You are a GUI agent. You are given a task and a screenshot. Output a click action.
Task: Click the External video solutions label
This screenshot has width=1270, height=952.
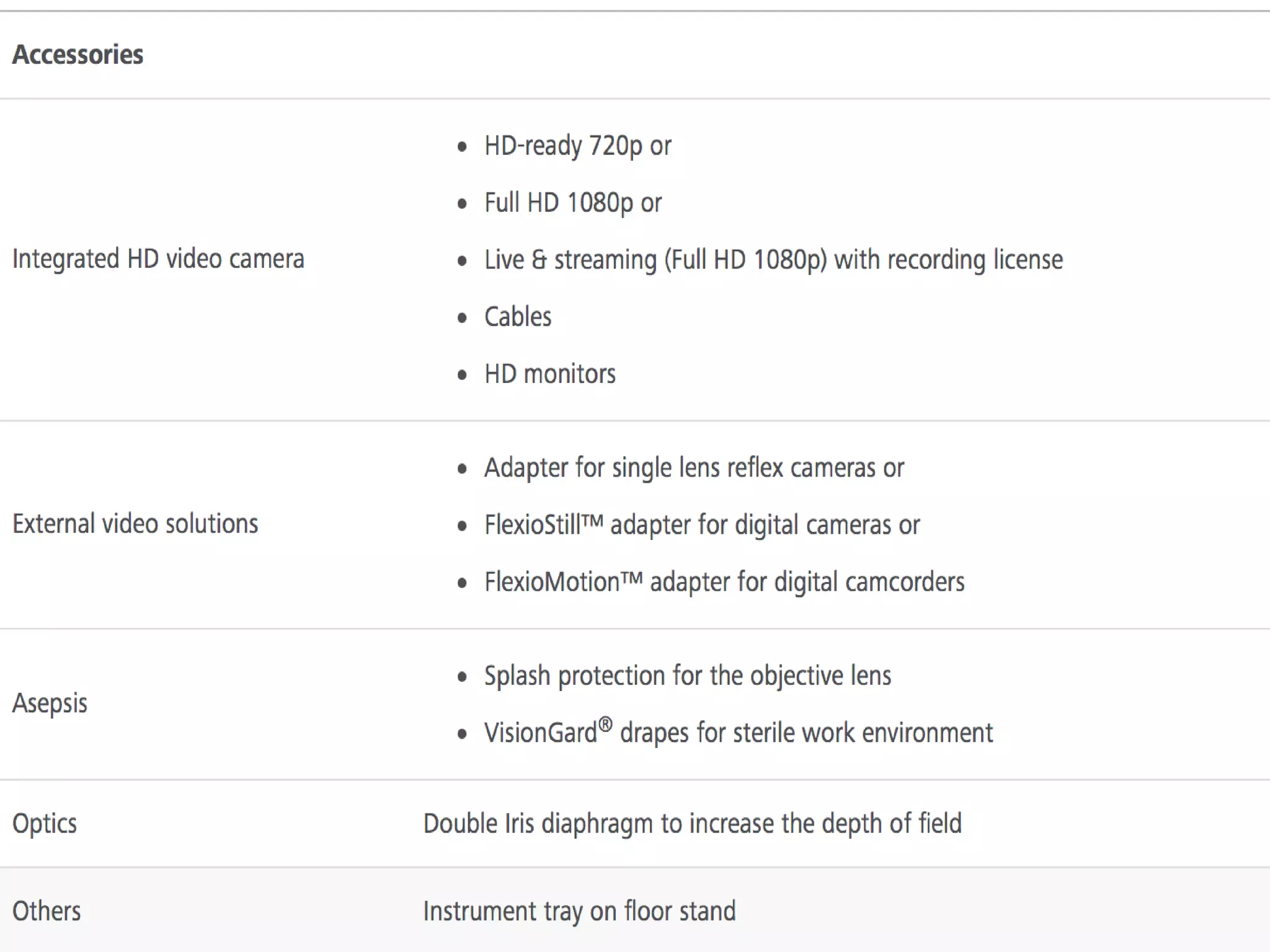(135, 524)
